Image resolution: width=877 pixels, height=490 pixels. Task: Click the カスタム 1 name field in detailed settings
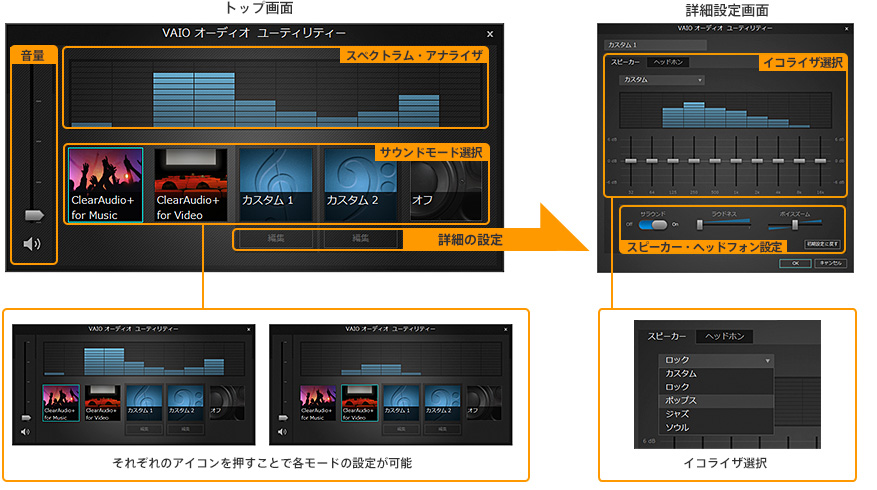point(656,45)
